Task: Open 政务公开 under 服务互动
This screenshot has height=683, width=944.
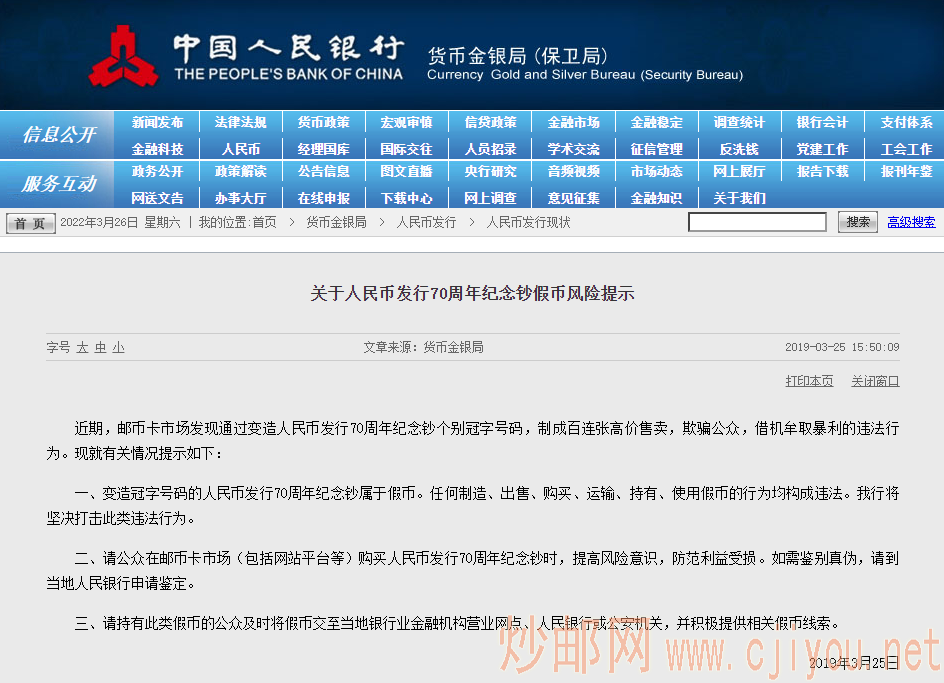Action: (x=157, y=171)
